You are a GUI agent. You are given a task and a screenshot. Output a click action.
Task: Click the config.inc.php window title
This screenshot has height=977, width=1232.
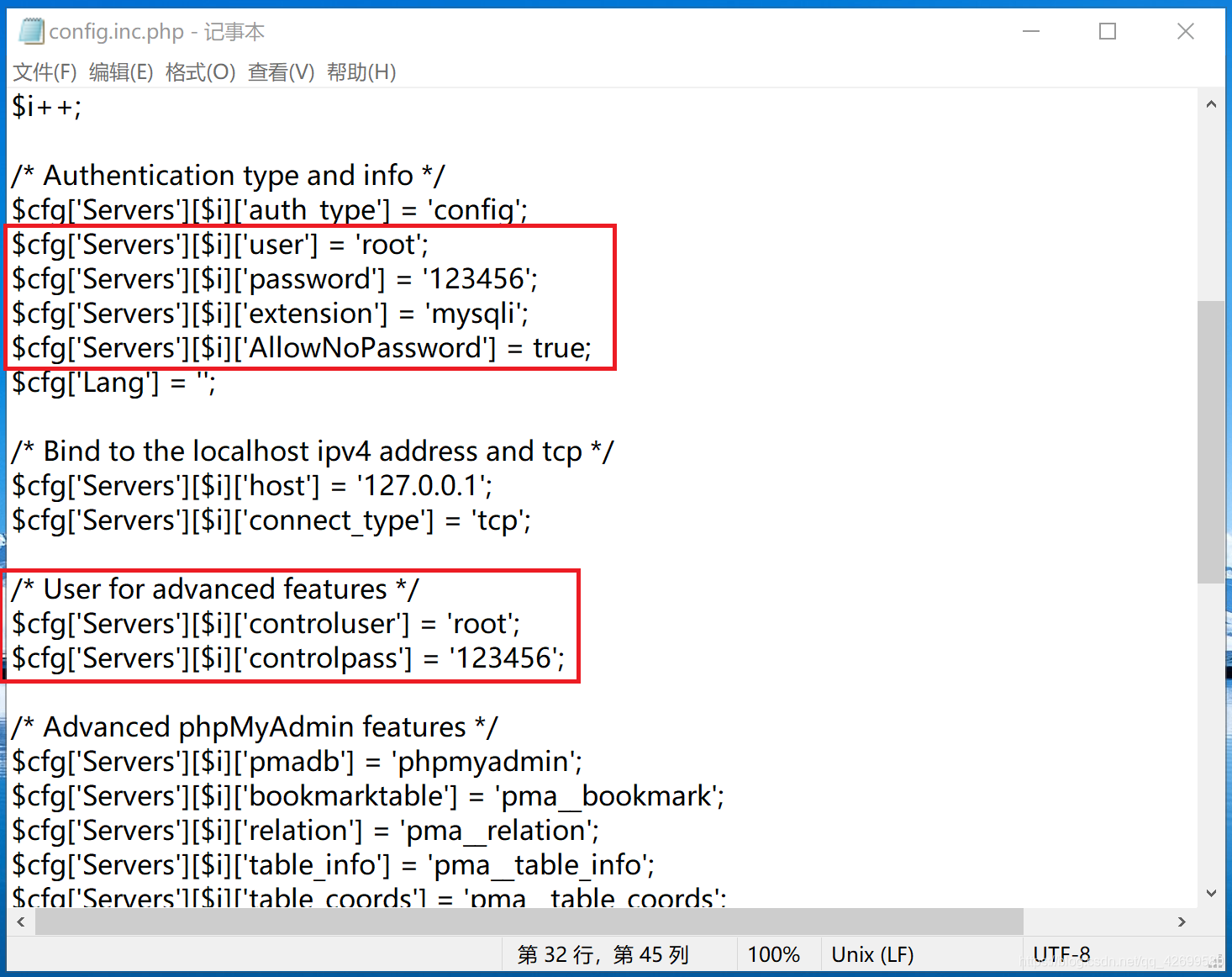[157, 32]
